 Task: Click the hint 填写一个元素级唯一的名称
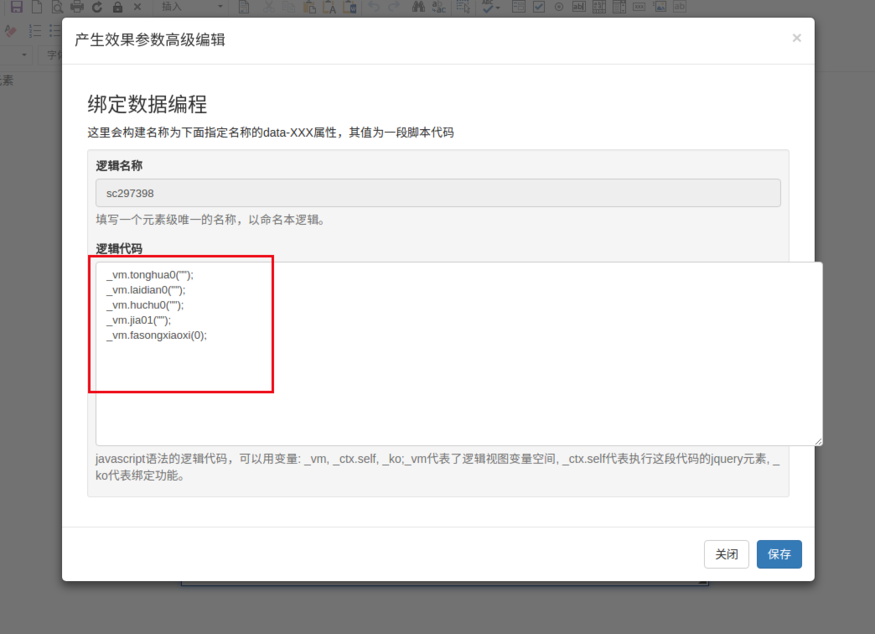point(210,219)
